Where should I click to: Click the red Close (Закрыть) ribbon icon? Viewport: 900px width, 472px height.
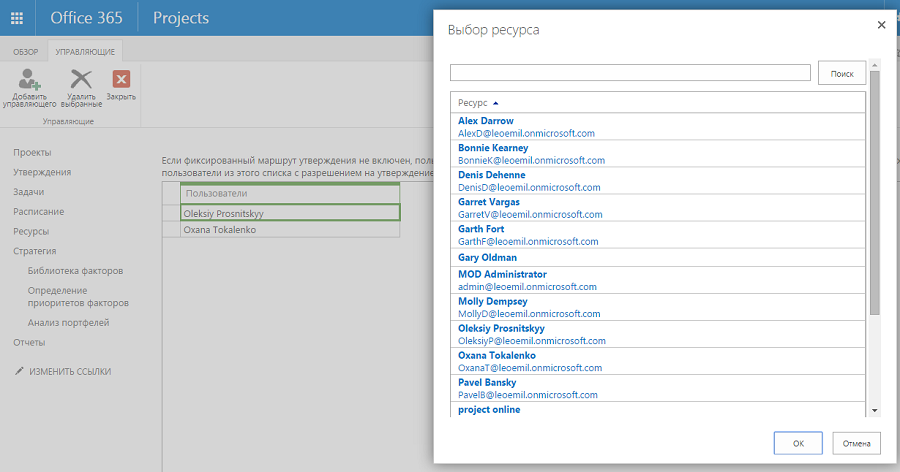[121, 79]
